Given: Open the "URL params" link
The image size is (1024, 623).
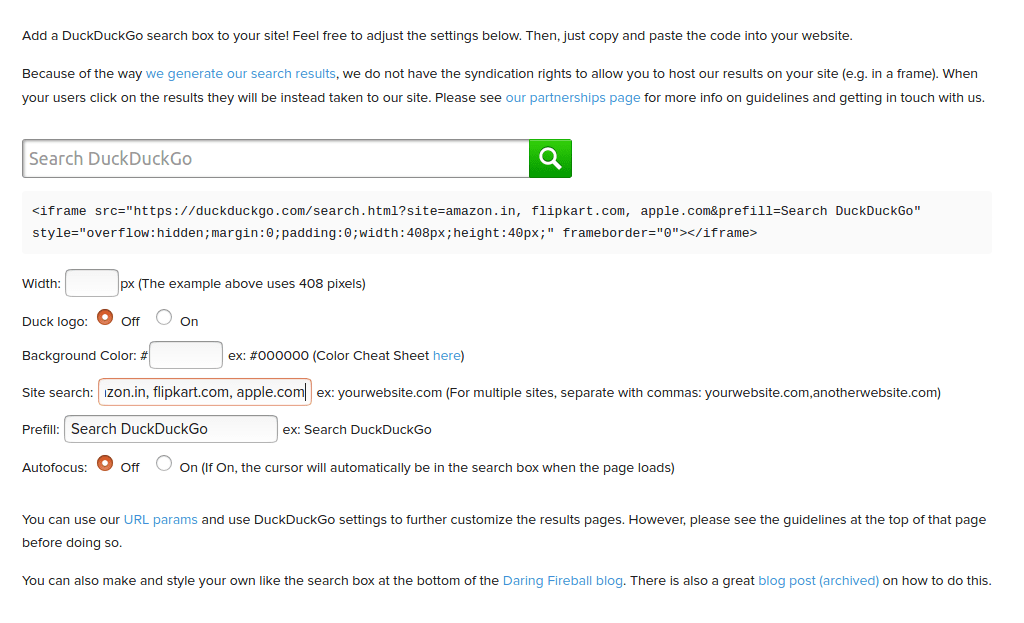Looking at the screenshot, I should coord(160,519).
